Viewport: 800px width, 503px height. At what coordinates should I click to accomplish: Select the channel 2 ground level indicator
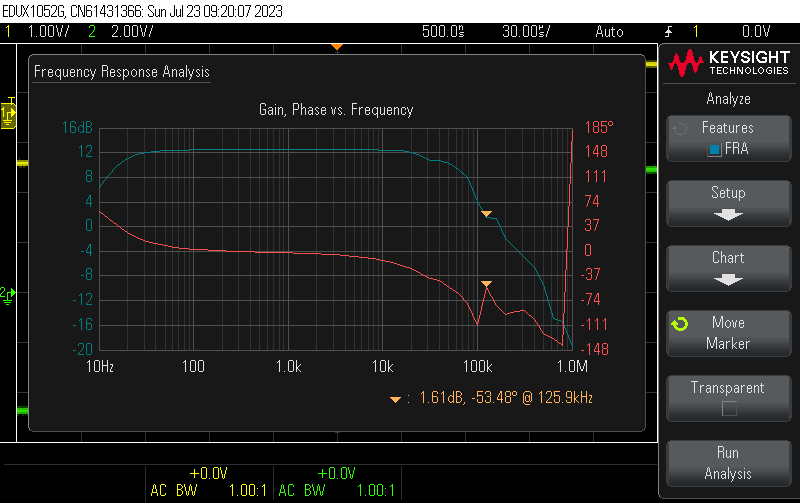tap(7, 294)
